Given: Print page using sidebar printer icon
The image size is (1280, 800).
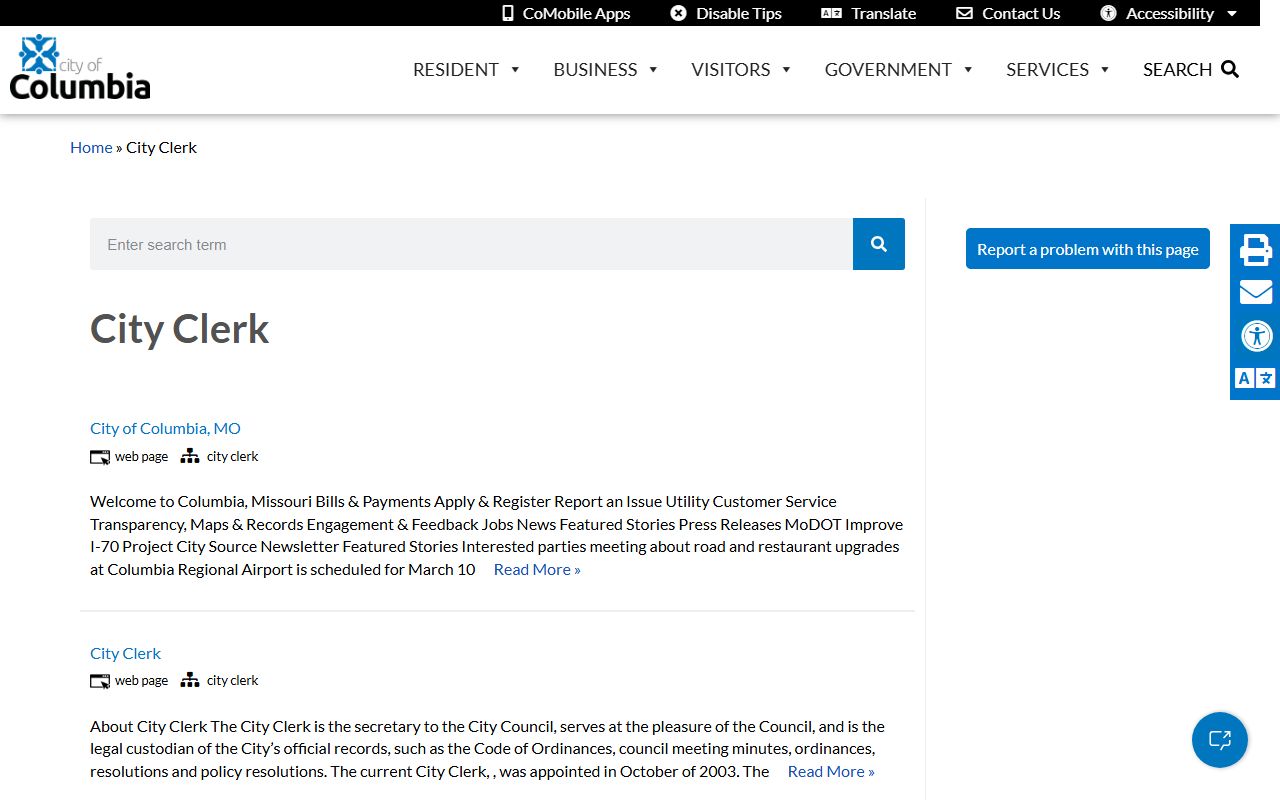Looking at the screenshot, I should [1256, 249].
